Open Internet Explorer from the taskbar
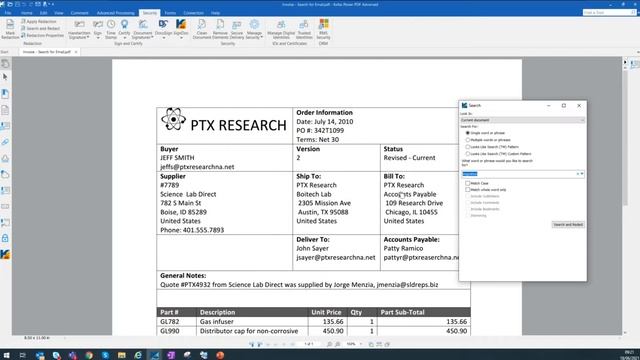This screenshot has height=360, width=640. [138, 355]
